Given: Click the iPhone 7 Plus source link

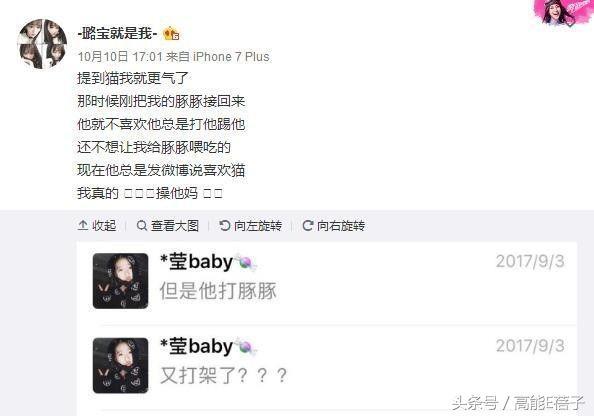Looking at the screenshot, I should pyautogui.click(x=231, y=57).
